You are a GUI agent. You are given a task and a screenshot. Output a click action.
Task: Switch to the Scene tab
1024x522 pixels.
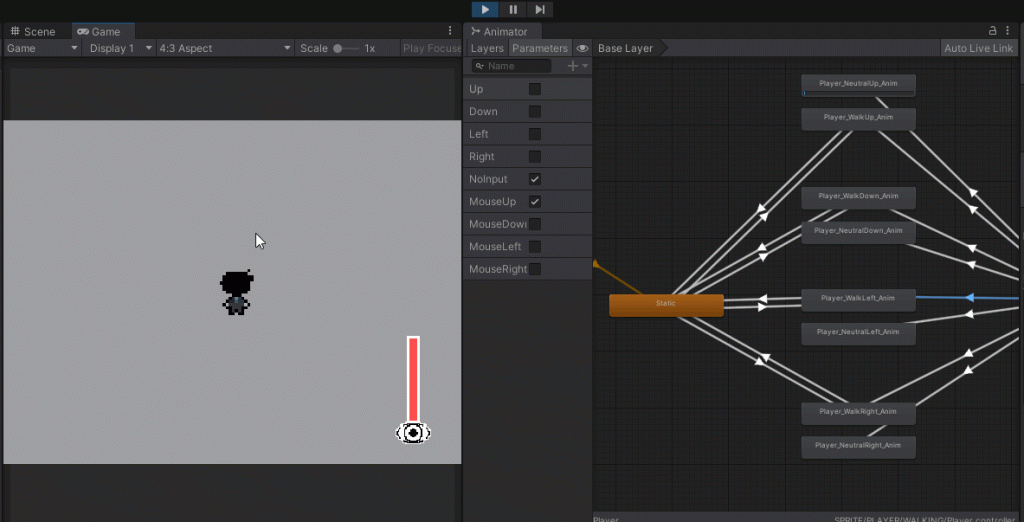click(33, 31)
